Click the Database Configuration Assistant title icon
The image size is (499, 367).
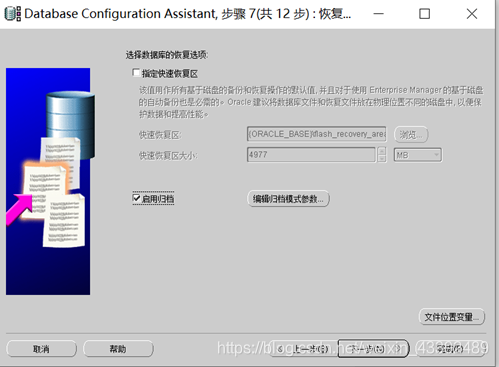(13, 14)
